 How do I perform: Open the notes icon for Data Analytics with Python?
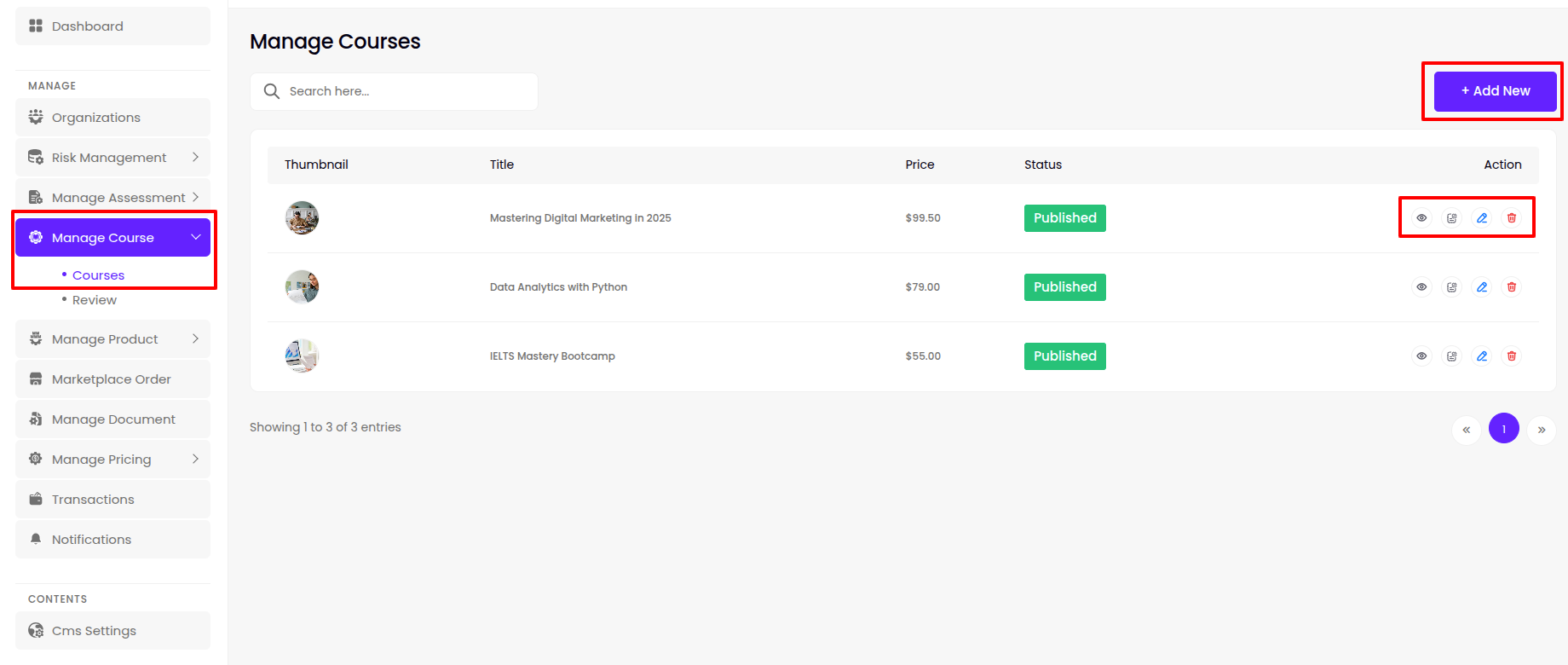[x=1452, y=287]
